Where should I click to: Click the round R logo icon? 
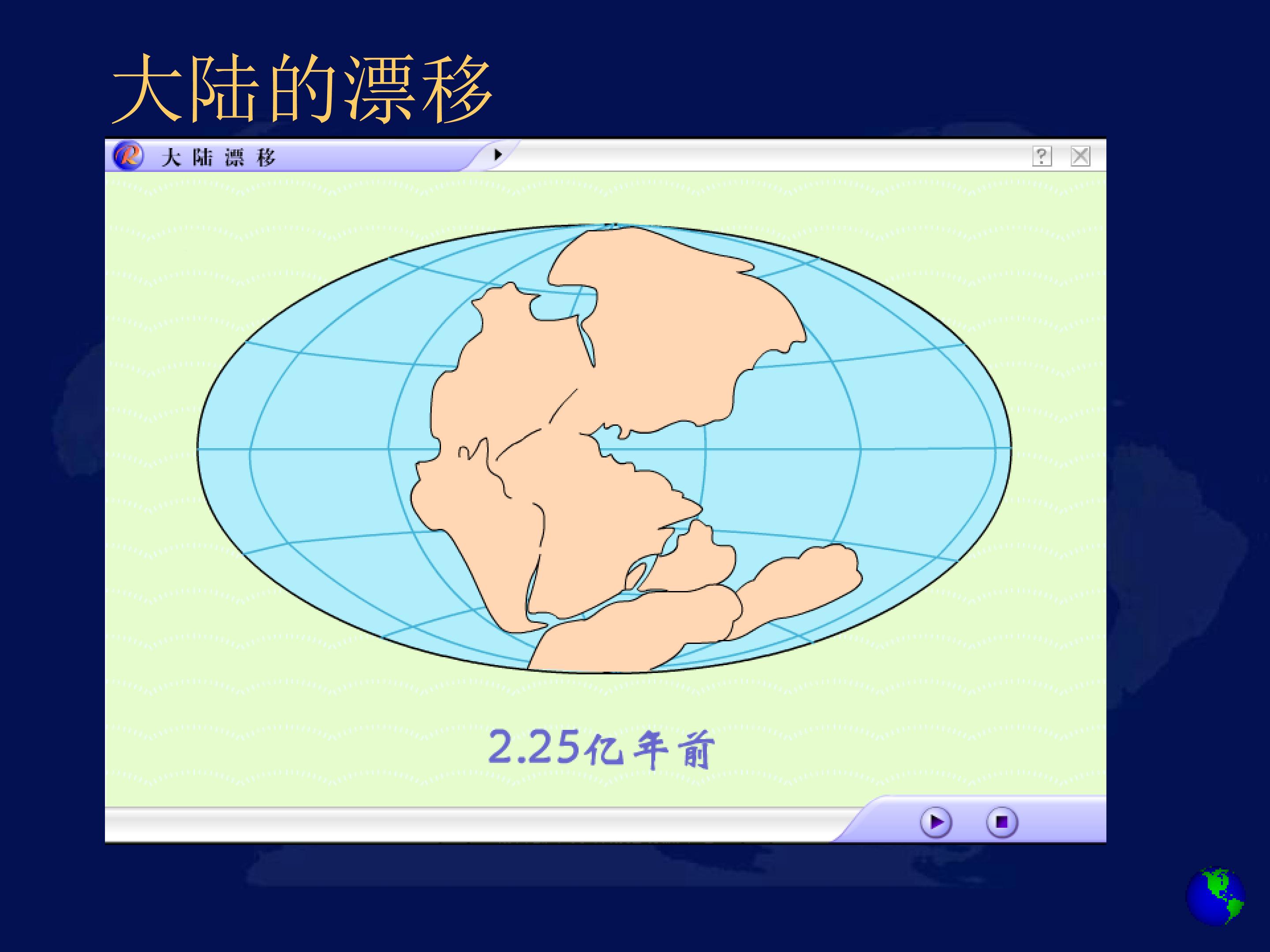[127, 156]
